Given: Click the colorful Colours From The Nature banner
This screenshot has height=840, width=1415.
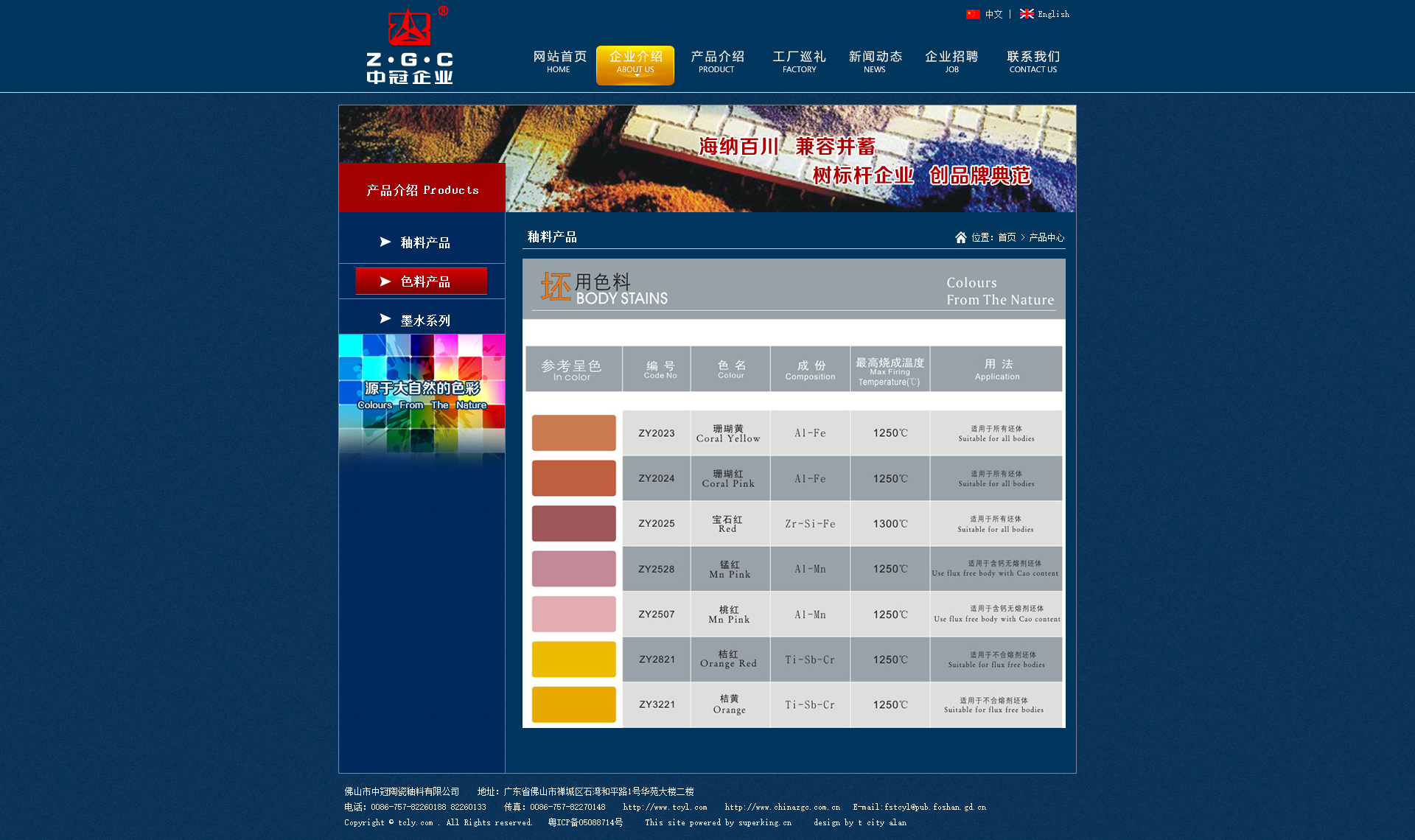Looking at the screenshot, I should pos(422,394).
